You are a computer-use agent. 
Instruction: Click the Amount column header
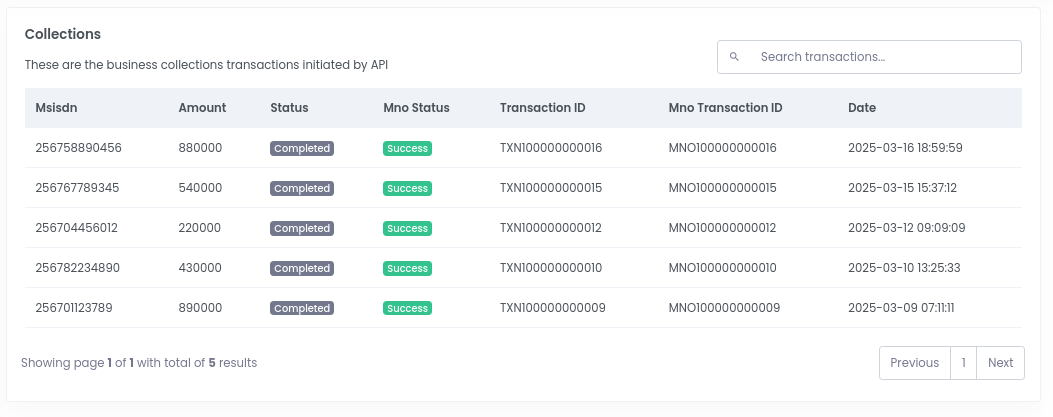click(x=202, y=107)
